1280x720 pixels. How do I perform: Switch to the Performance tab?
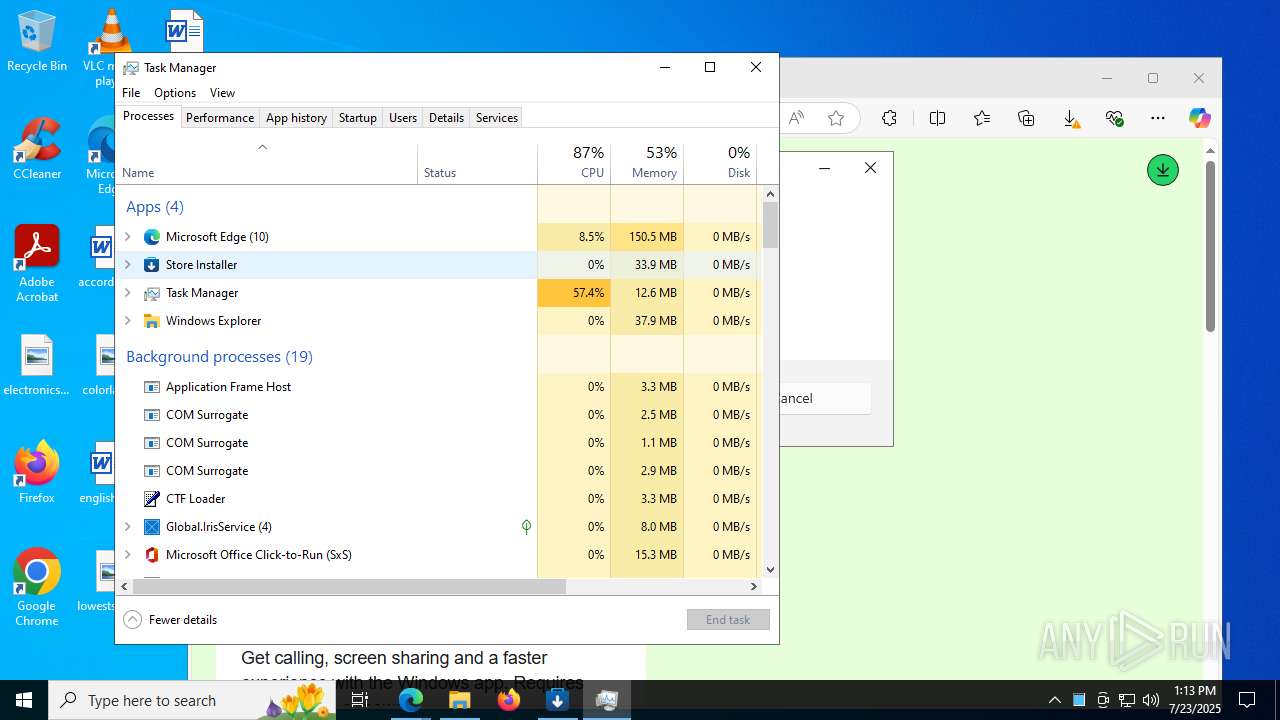click(x=220, y=118)
